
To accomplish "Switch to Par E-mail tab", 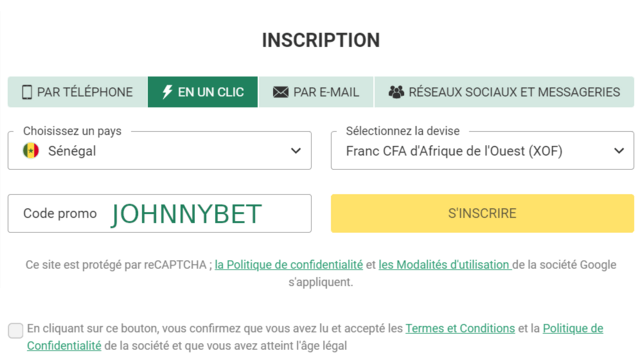I will click(316, 92).
